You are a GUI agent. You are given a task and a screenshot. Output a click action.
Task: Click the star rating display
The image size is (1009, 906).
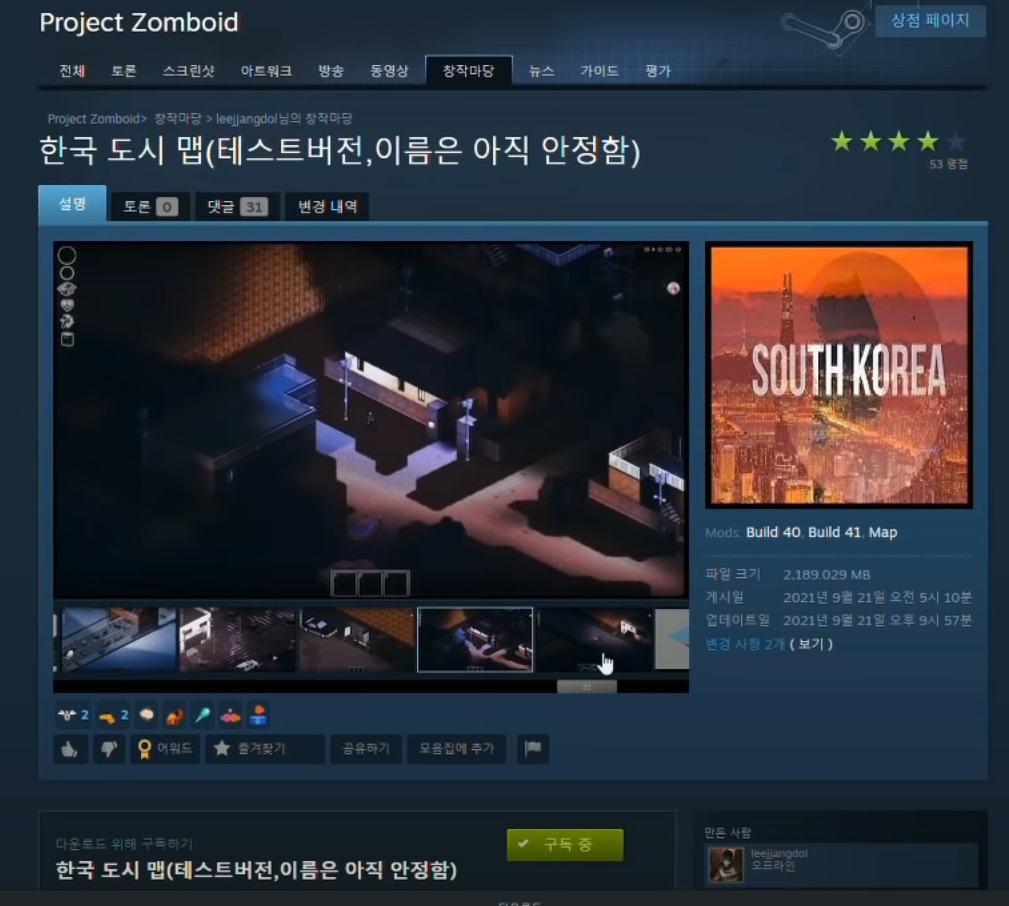898,141
